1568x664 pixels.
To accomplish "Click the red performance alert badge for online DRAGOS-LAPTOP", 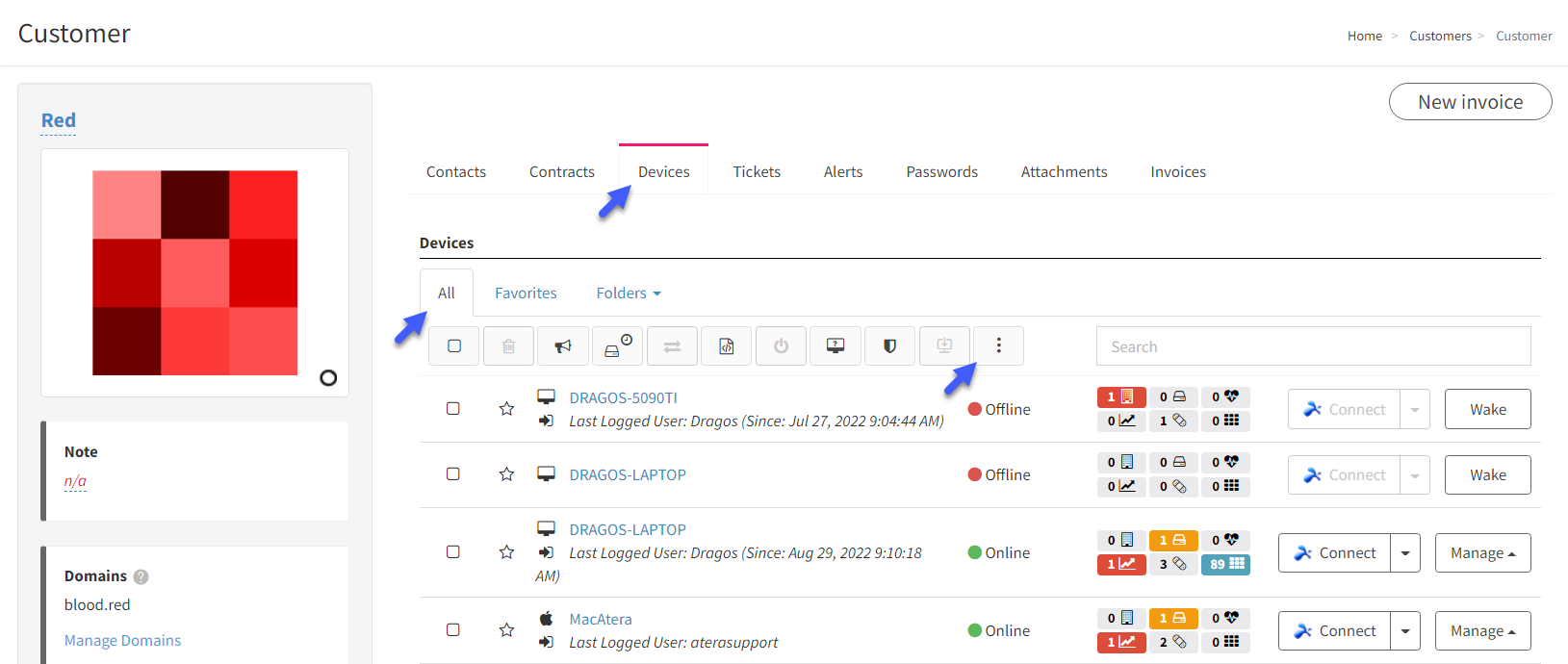I will tap(1121, 564).
